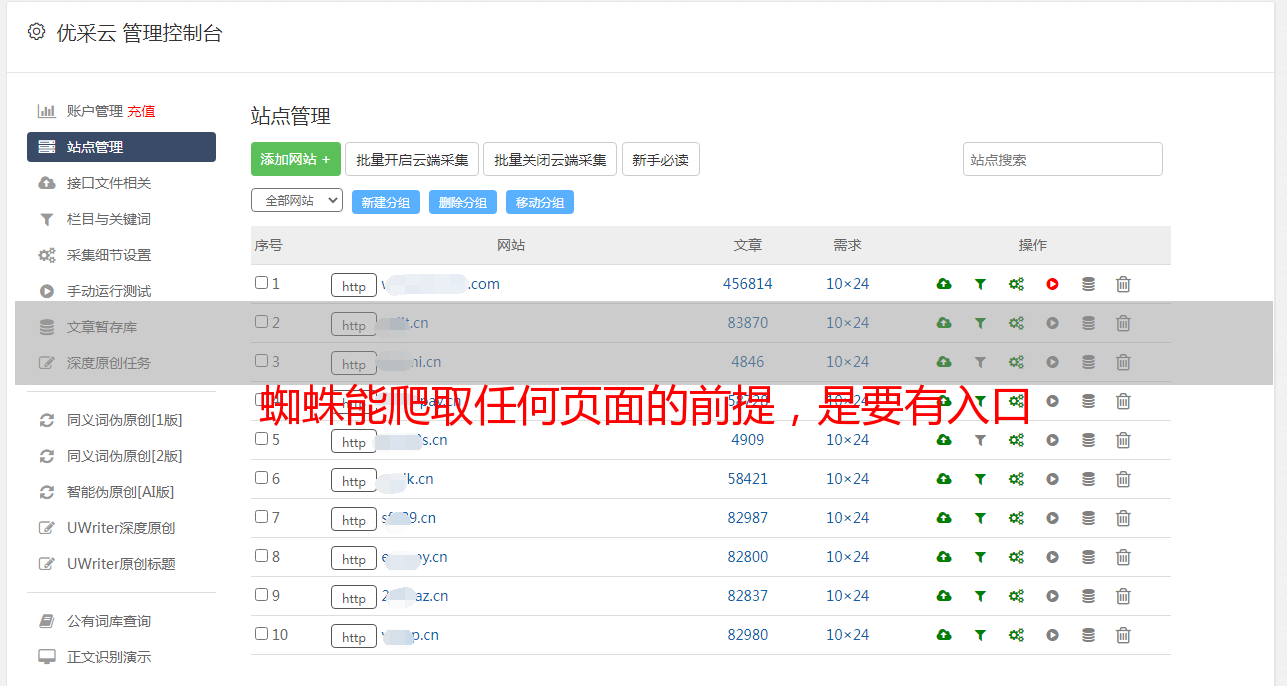Tick the checkbox for row 2
The width and height of the screenshot is (1287, 686).
[x=261, y=322]
